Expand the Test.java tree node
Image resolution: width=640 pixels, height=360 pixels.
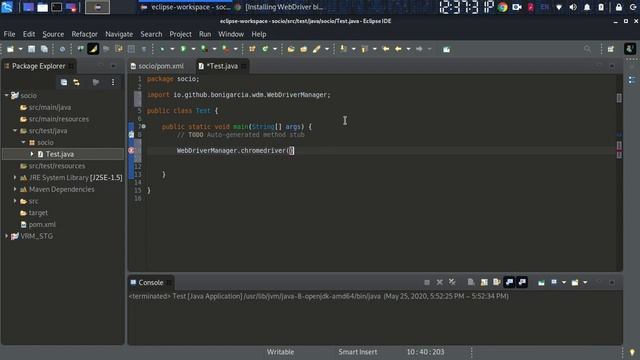click(x=32, y=154)
